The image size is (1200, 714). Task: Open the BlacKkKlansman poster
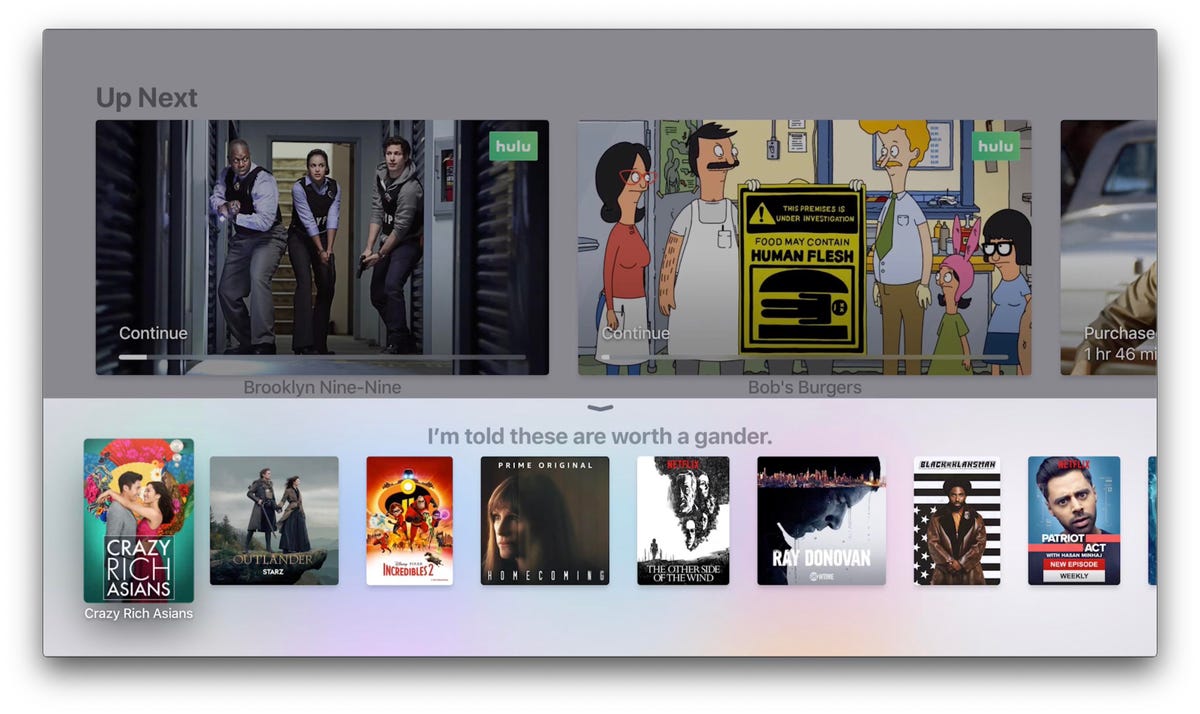(957, 520)
